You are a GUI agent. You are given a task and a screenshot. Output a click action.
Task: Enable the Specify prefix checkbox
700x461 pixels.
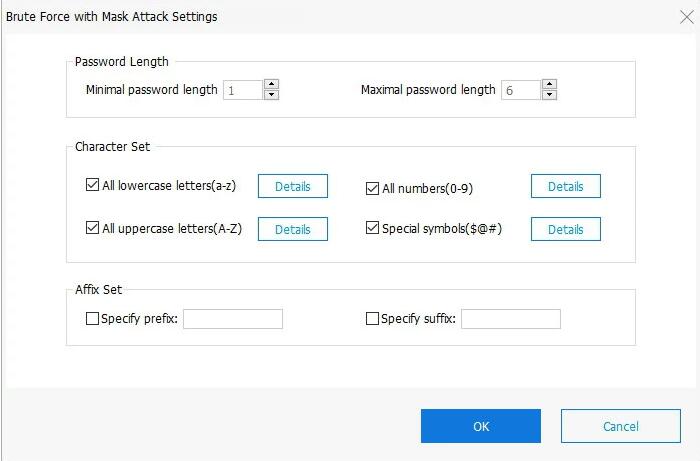pyautogui.click(x=92, y=319)
